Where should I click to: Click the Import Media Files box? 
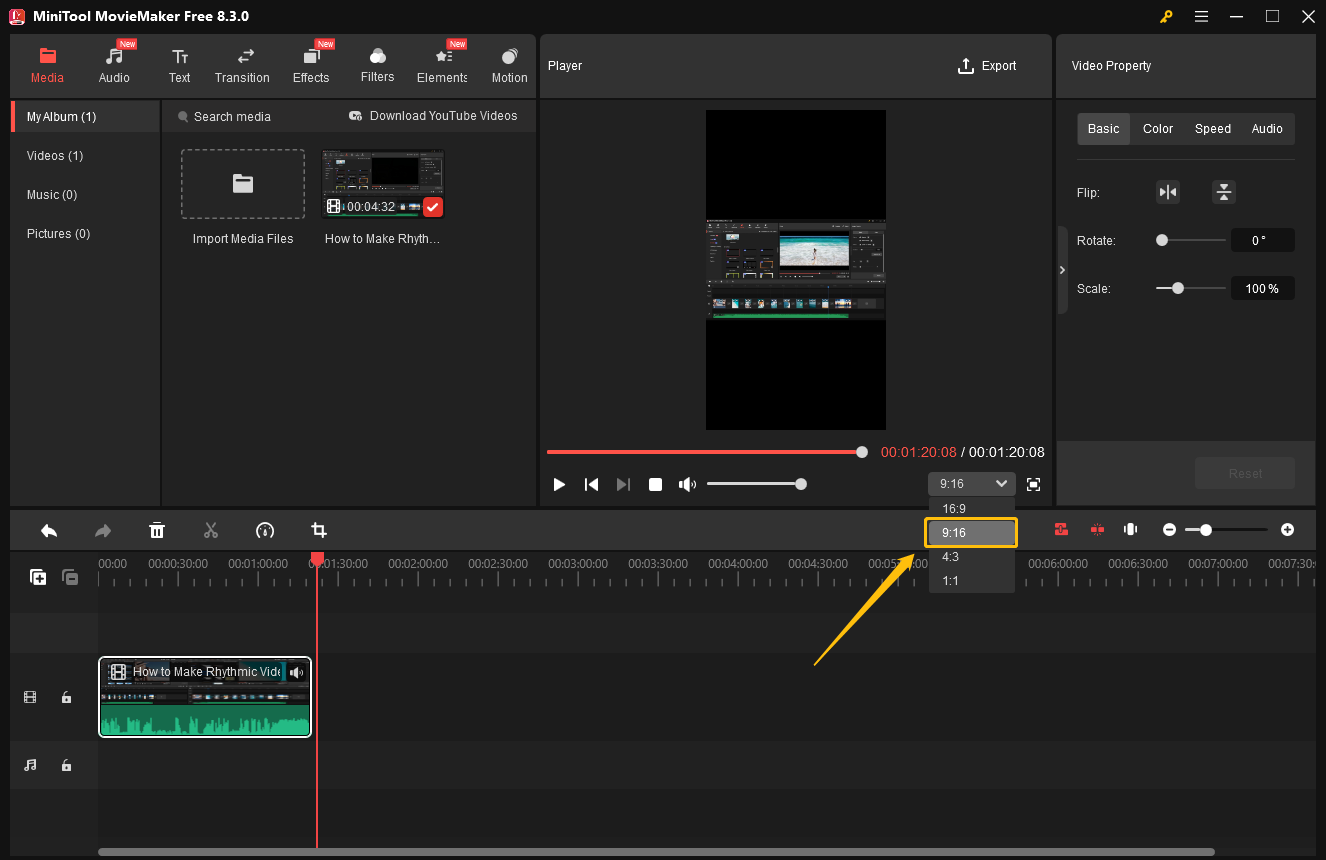point(243,184)
